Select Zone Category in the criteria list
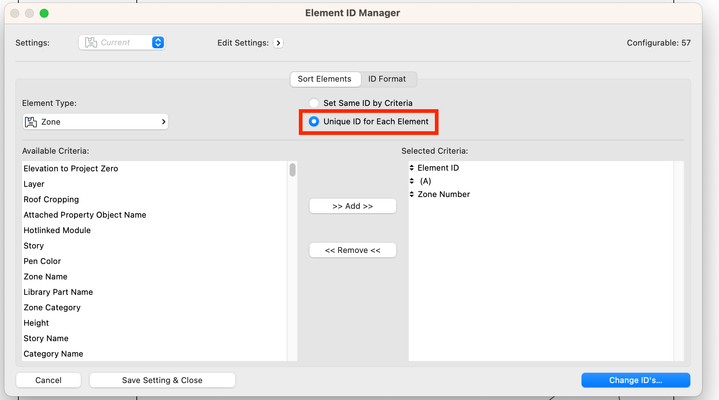Screen dimensions: 719x400 pyautogui.click(x=52, y=307)
